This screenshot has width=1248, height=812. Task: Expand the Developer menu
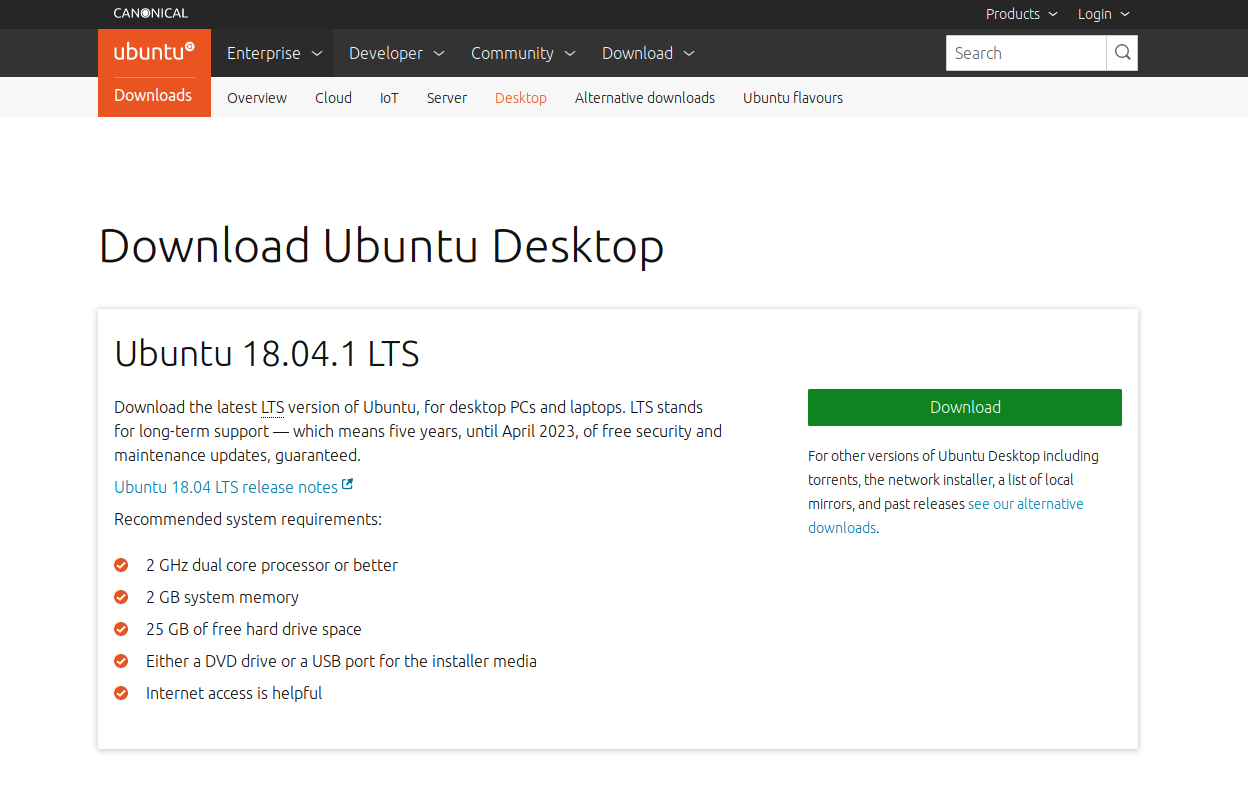pyautogui.click(x=397, y=53)
